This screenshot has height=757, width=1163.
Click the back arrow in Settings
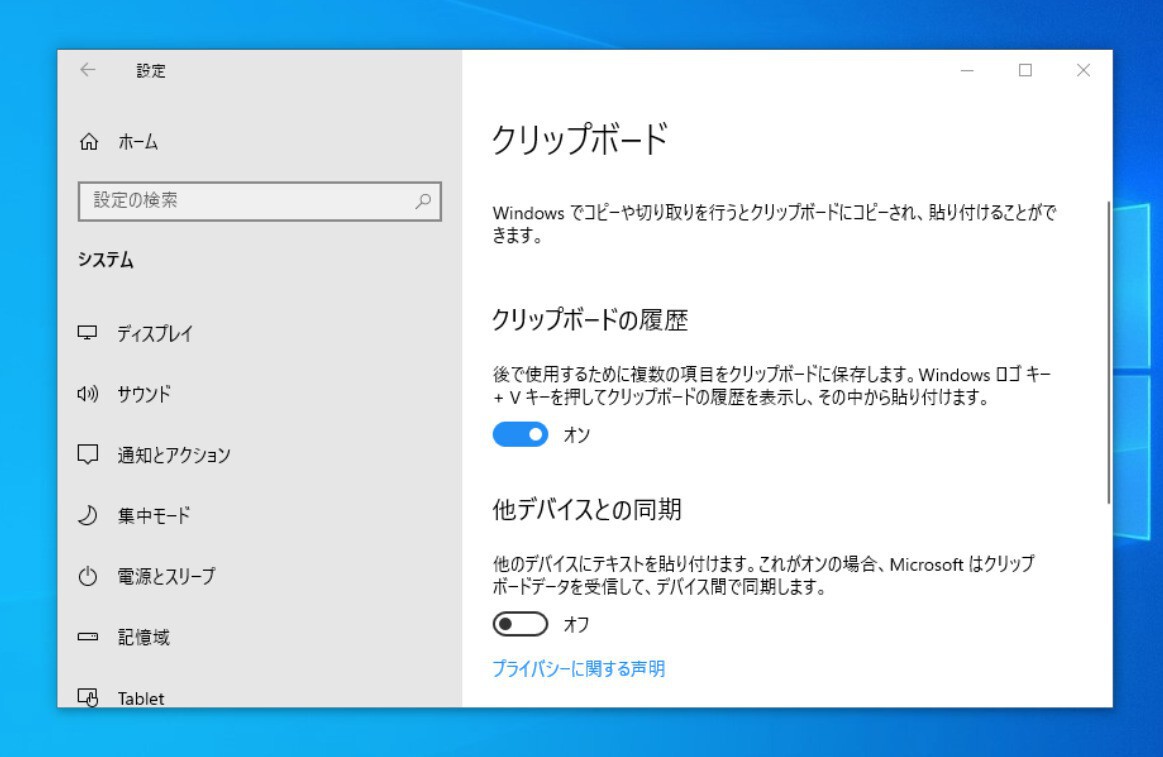pos(88,70)
